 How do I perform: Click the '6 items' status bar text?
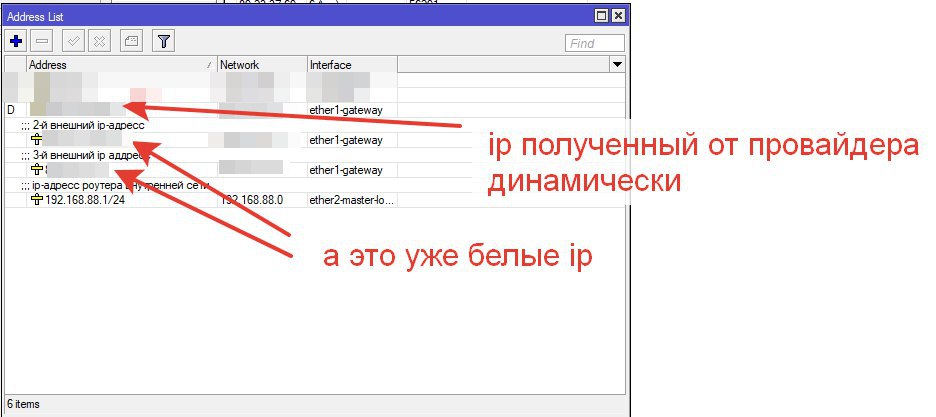pos(23,404)
